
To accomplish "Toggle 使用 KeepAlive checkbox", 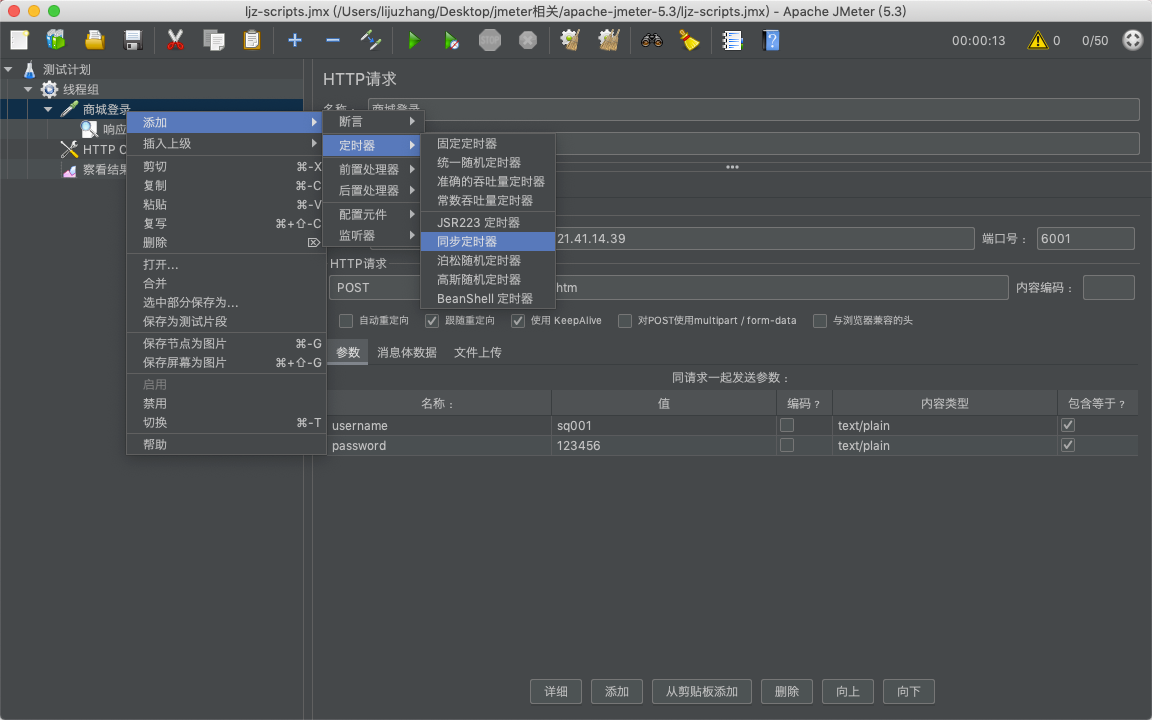I will coord(518,321).
